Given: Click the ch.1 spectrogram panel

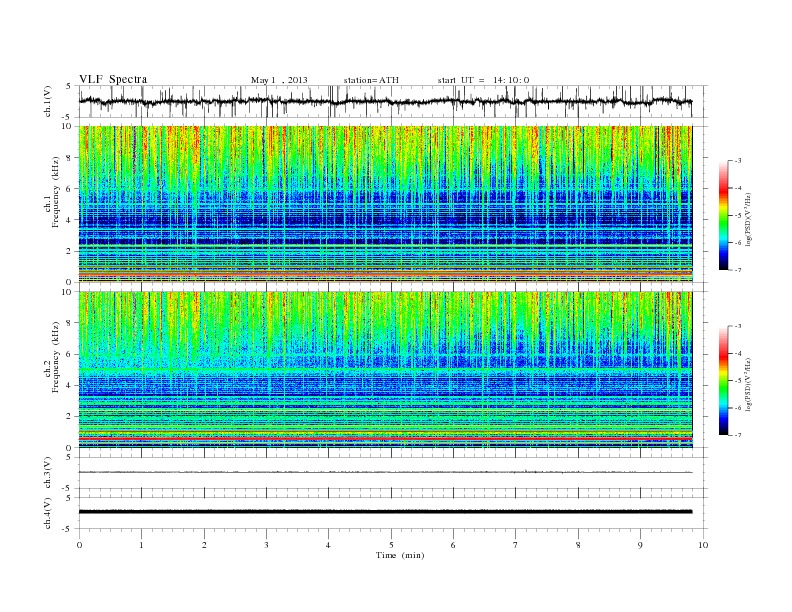Looking at the screenshot, I should click(x=385, y=204).
